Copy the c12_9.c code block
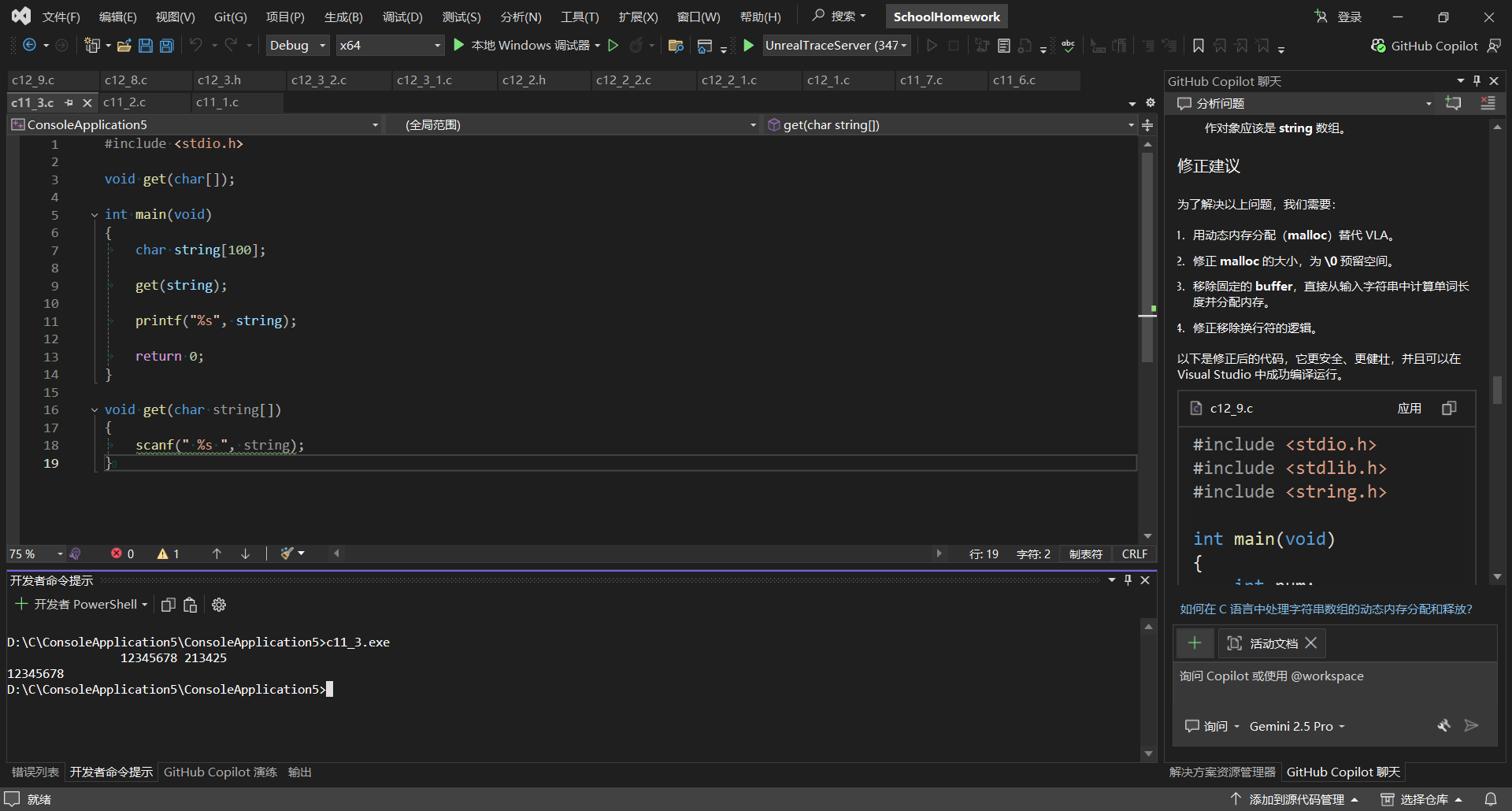 click(1449, 408)
